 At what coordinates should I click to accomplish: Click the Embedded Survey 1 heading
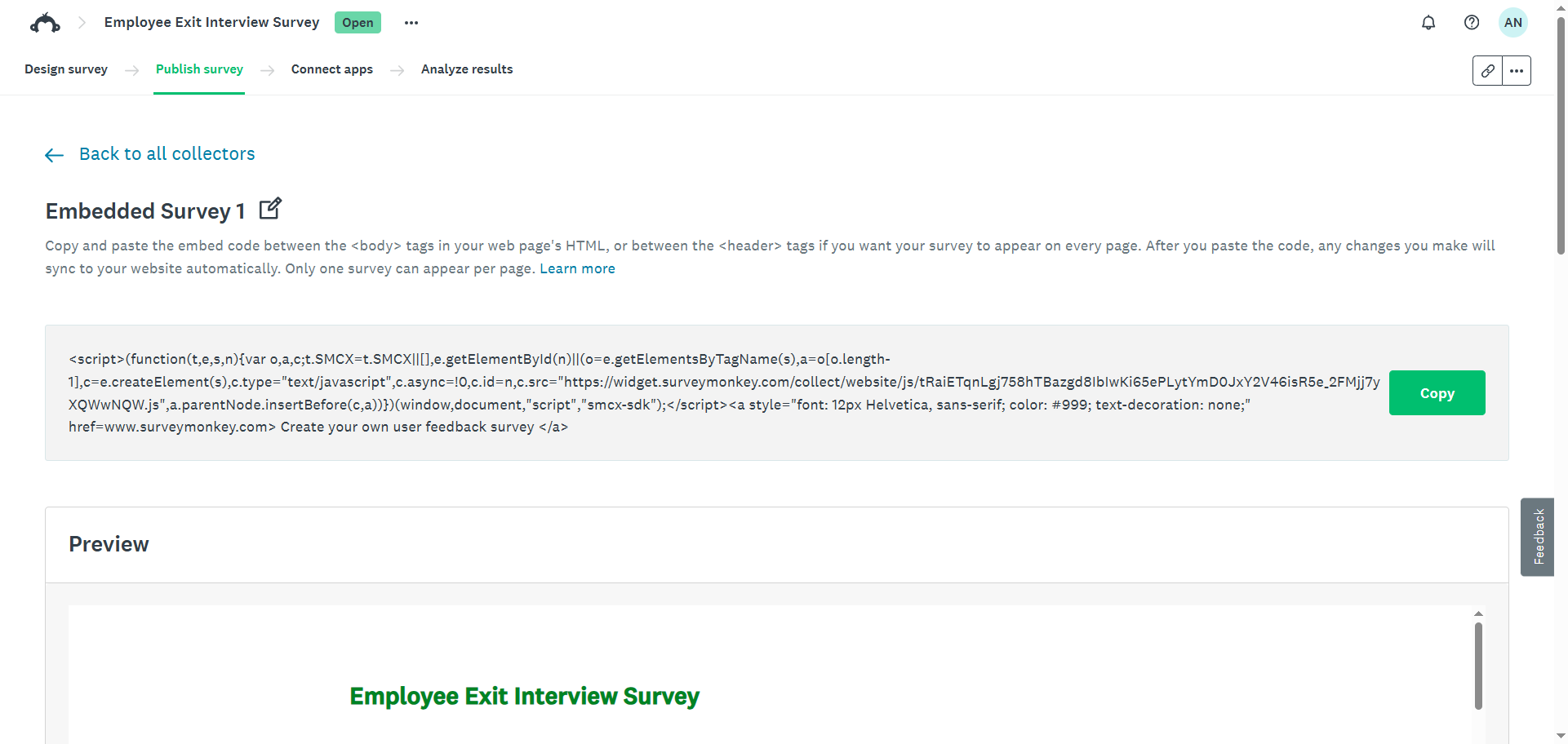[x=145, y=211]
